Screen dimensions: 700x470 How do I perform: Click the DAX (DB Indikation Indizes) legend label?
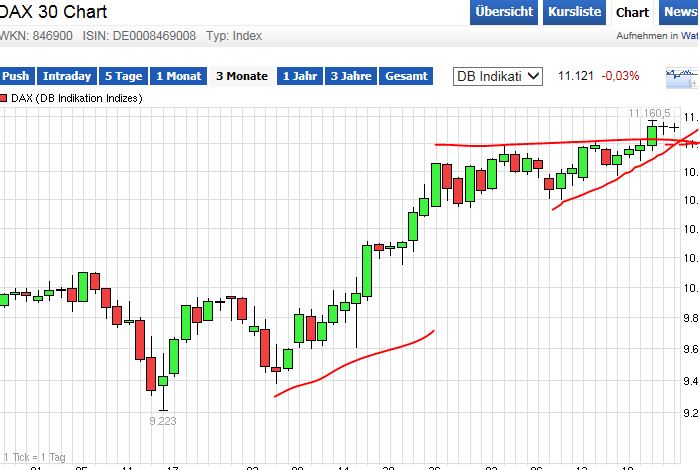coord(76,98)
